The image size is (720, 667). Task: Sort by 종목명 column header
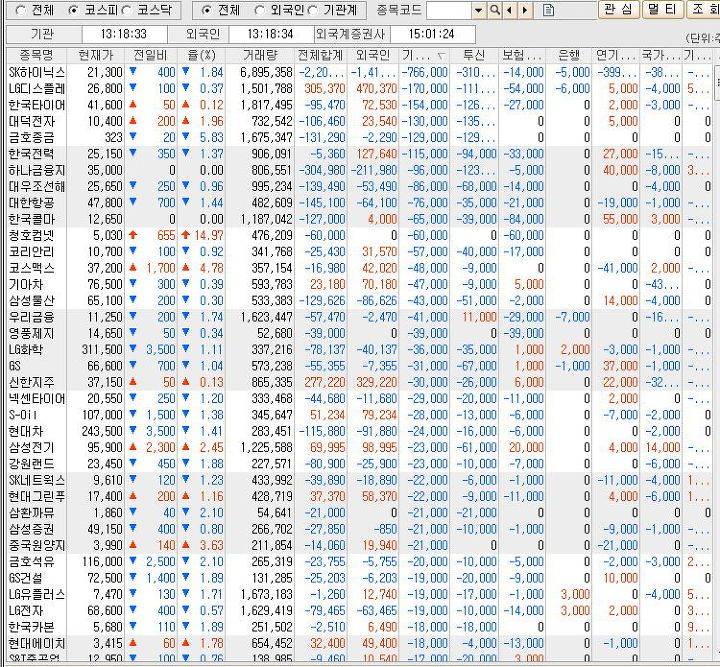click(36, 56)
